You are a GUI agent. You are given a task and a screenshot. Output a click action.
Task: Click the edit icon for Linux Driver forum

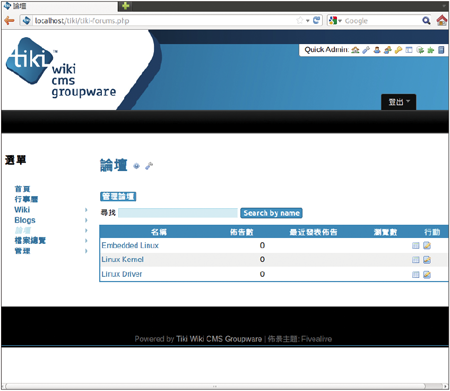pos(427,275)
